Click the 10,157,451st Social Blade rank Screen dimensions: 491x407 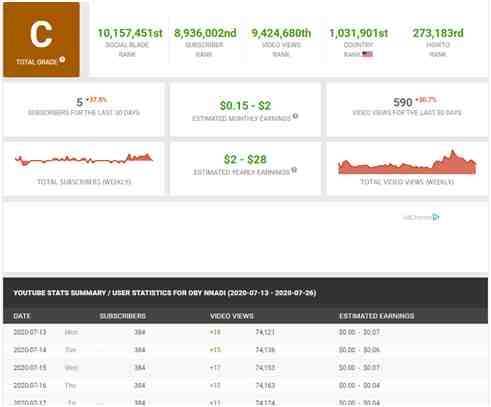pos(130,33)
